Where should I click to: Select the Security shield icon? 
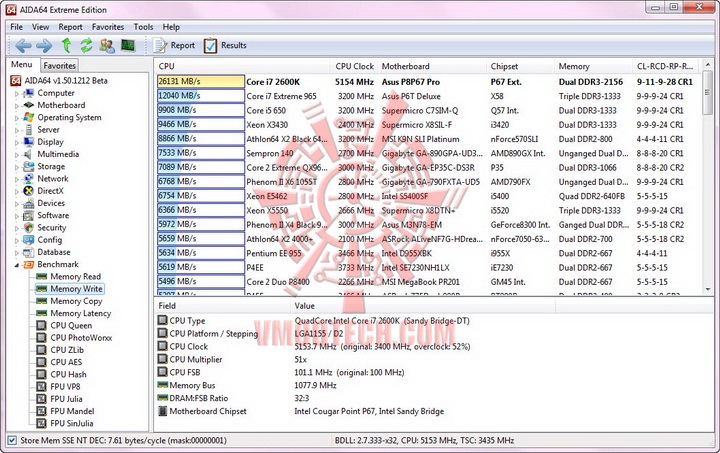pos(28,228)
